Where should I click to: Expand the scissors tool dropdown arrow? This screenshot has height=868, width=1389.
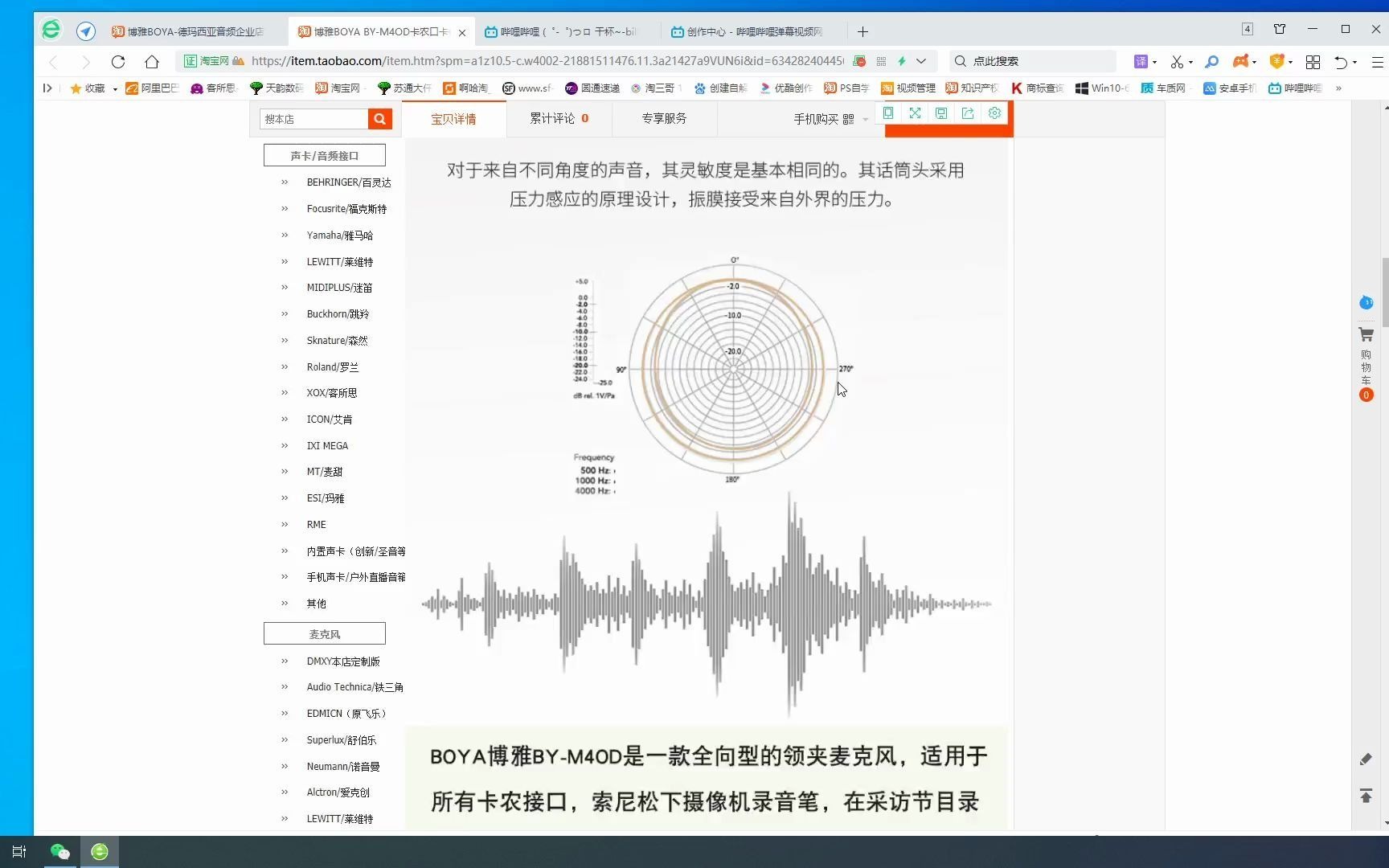tap(1190, 62)
